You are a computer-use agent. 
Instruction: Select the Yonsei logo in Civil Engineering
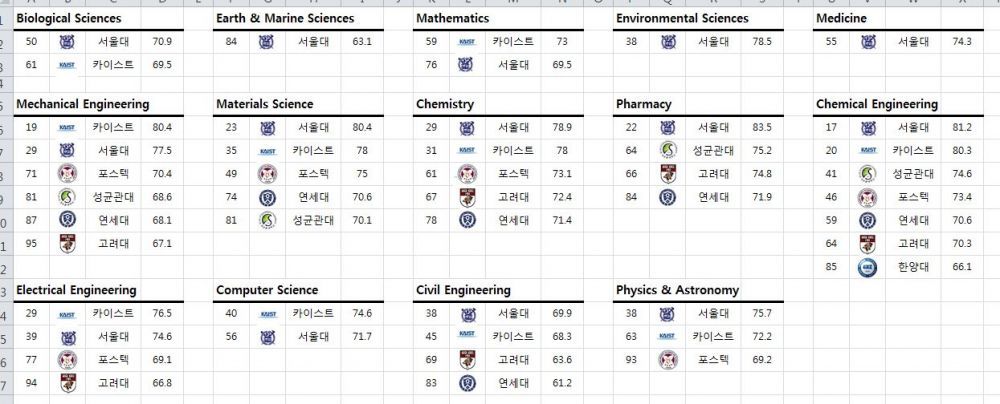tap(467, 382)
